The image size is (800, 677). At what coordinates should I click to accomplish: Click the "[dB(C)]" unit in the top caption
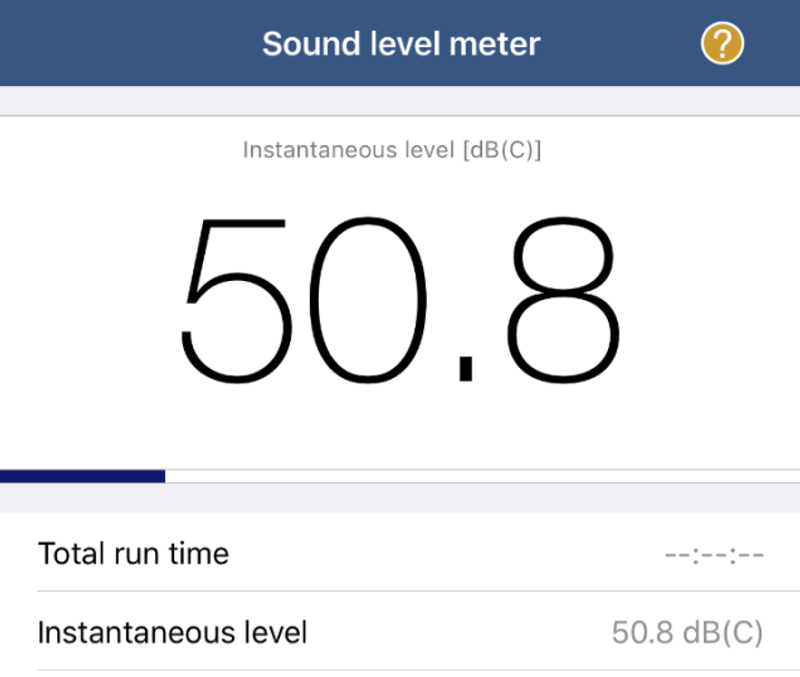507,151
